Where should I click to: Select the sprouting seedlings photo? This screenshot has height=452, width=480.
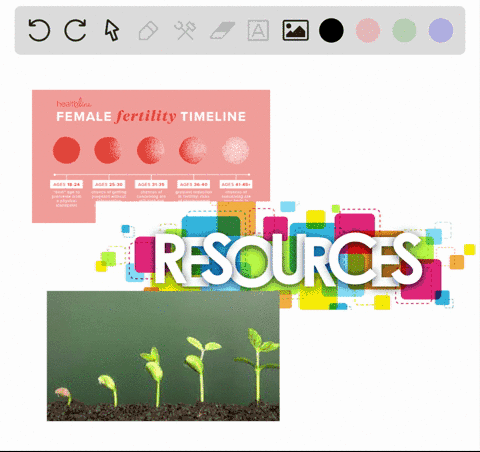click(x=163, y=356)
